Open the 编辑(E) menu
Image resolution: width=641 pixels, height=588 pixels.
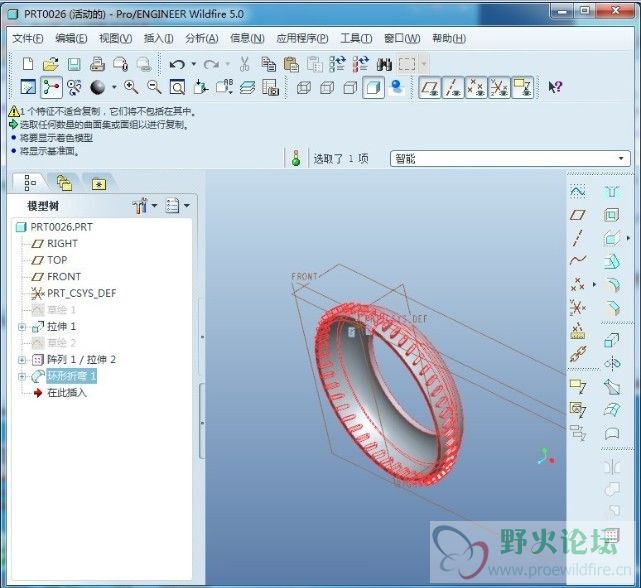coord(71,38)
